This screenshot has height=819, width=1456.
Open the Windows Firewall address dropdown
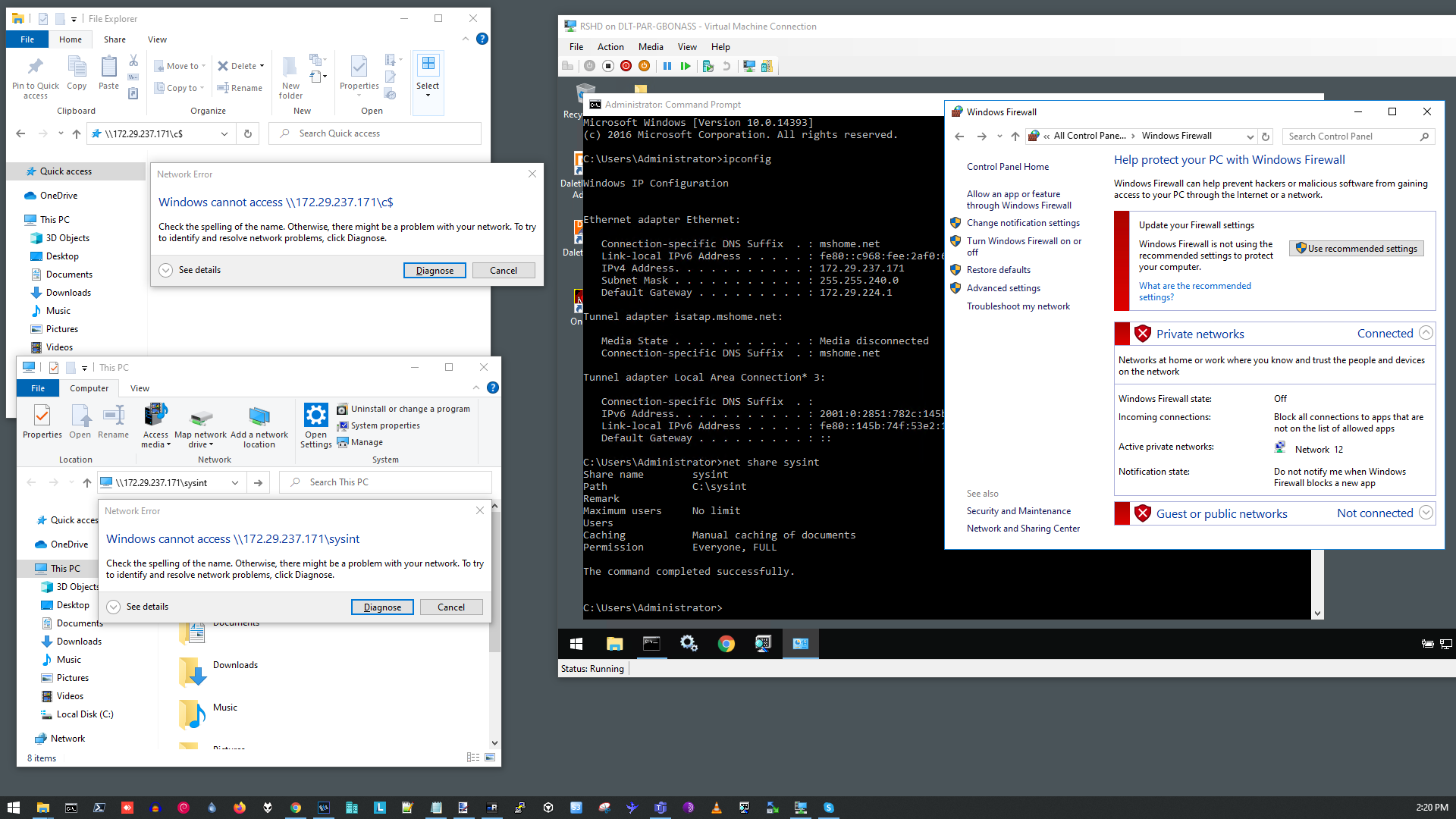1250,136
